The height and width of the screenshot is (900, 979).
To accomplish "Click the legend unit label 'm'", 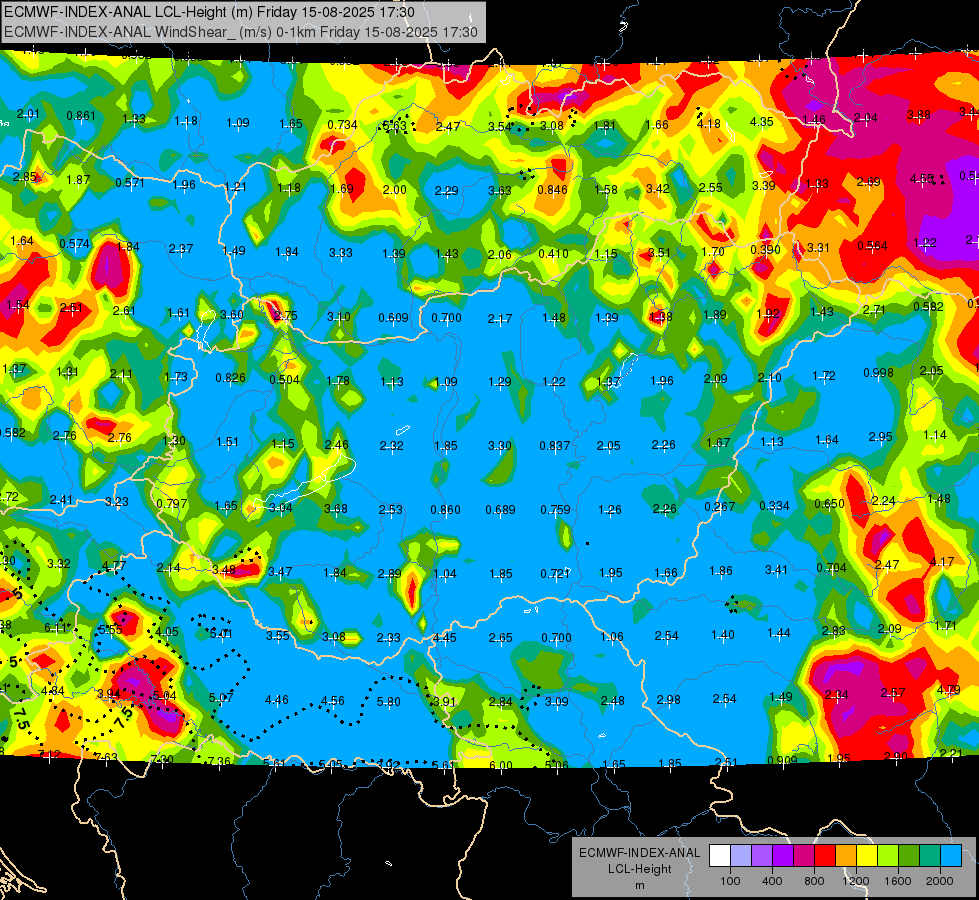I will tap(639, 886).
